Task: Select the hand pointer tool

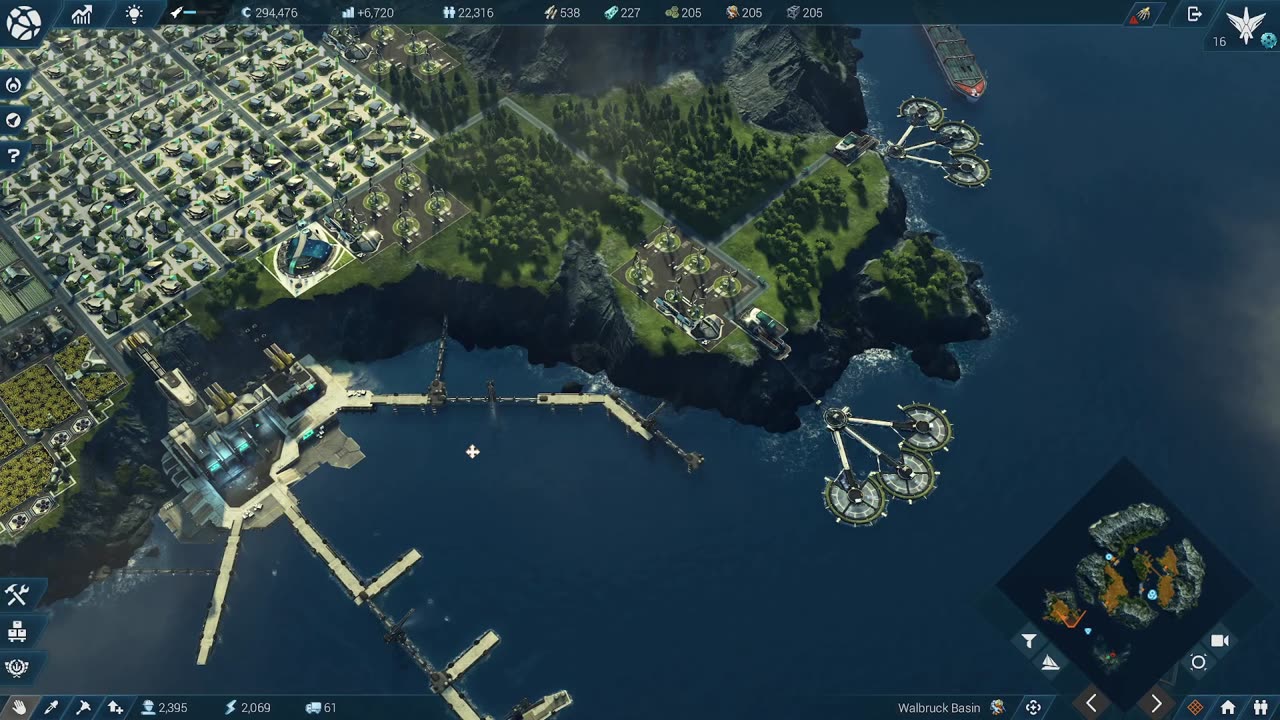Action: pyautogui.click(x=19, y=707)
